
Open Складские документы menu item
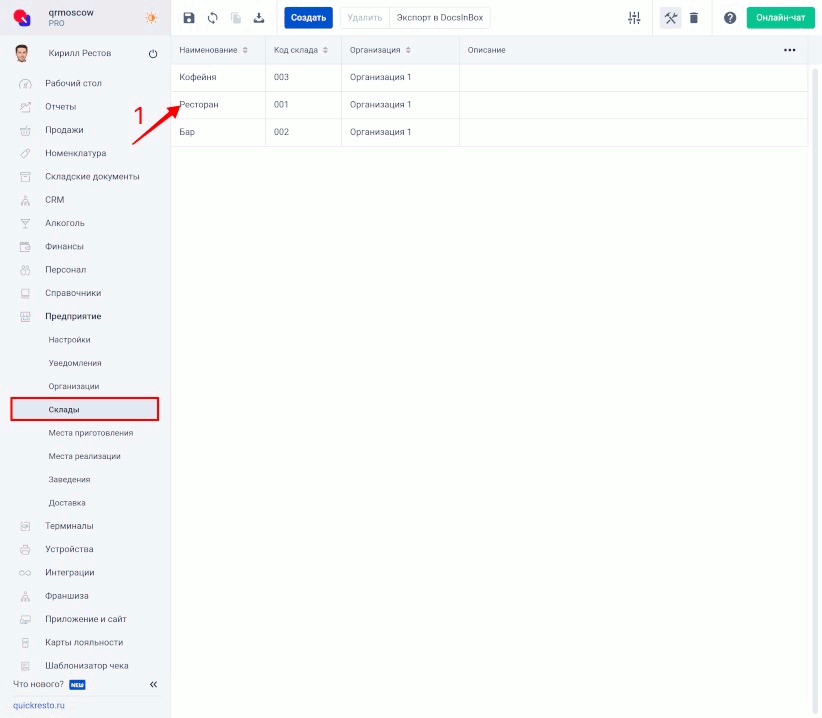pos(92,177)
